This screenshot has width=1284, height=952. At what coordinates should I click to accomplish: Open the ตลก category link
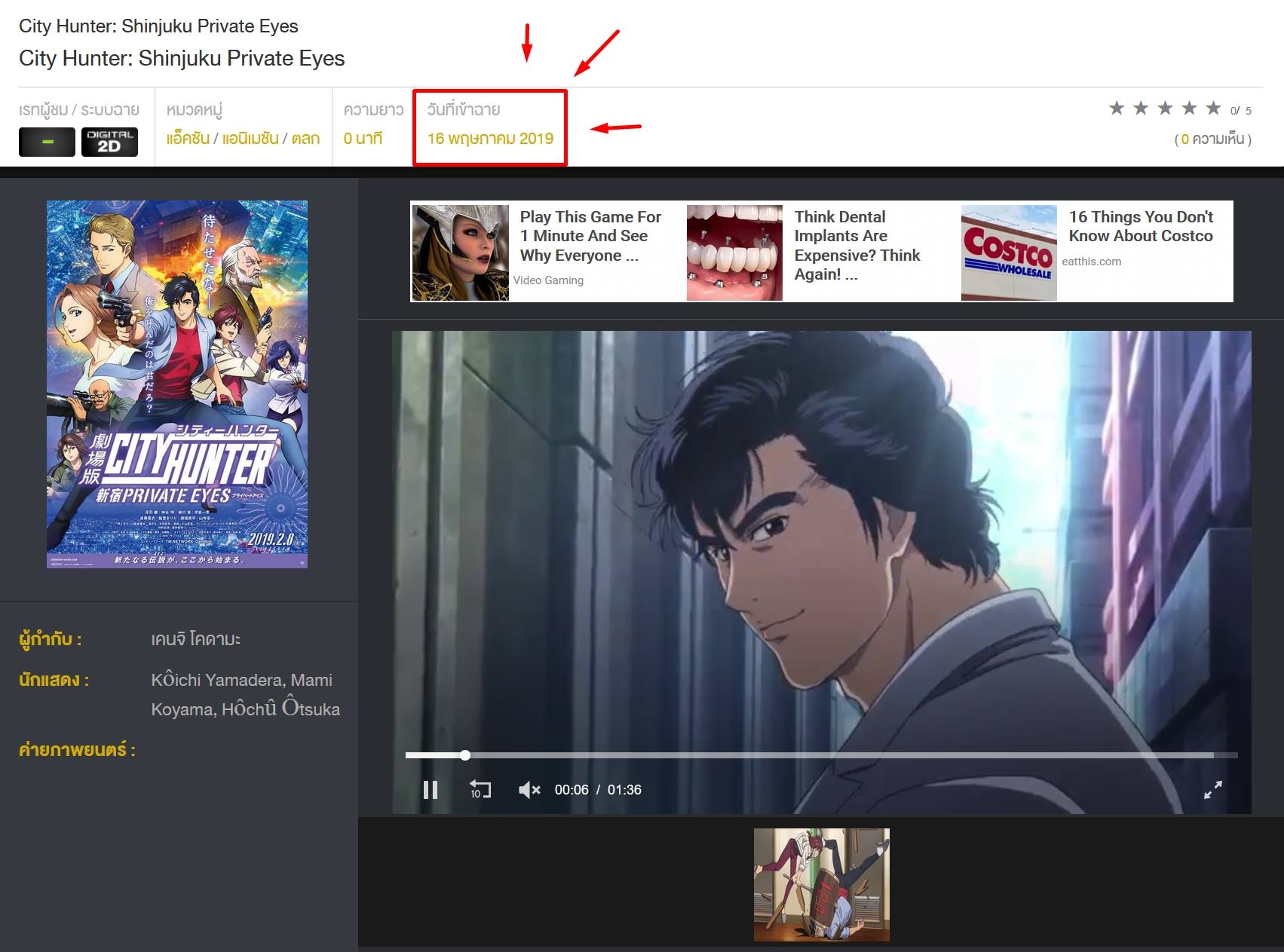pos(305,139)
